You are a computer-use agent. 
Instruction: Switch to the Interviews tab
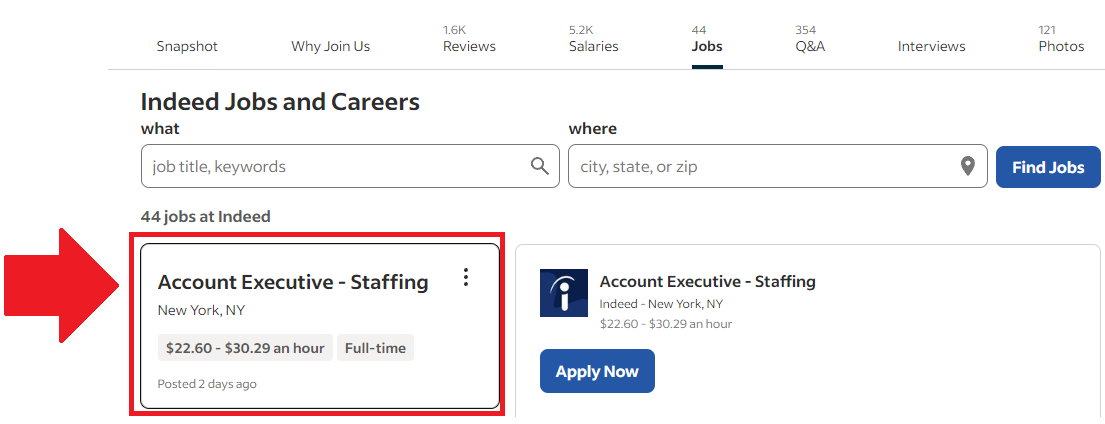click(x=931, y=46)
